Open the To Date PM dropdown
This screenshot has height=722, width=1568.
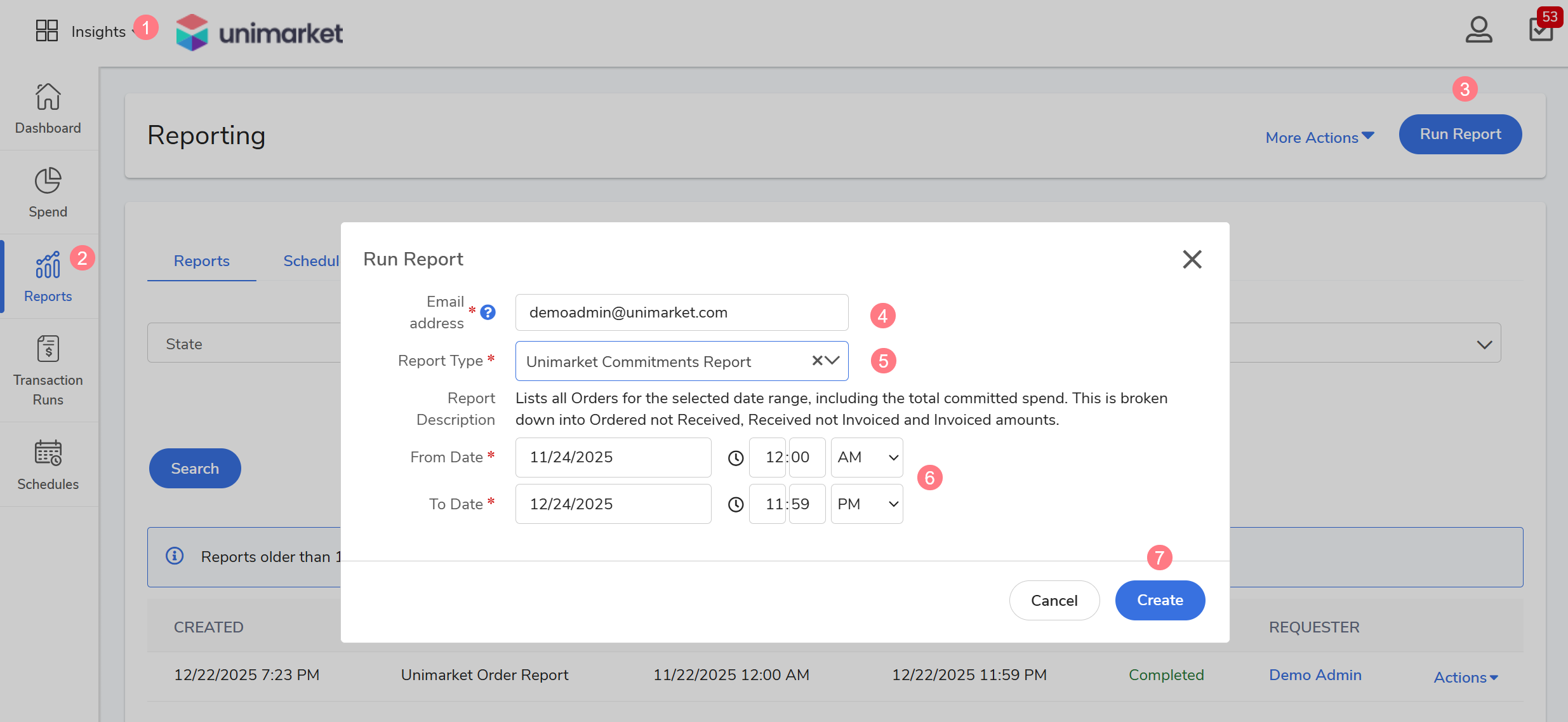pyautogui.click(x=867, y=504)
